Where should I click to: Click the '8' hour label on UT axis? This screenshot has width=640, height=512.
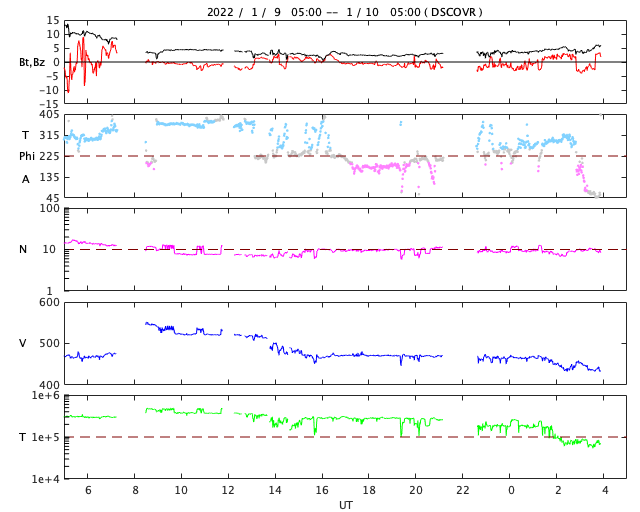coord(135,490)
